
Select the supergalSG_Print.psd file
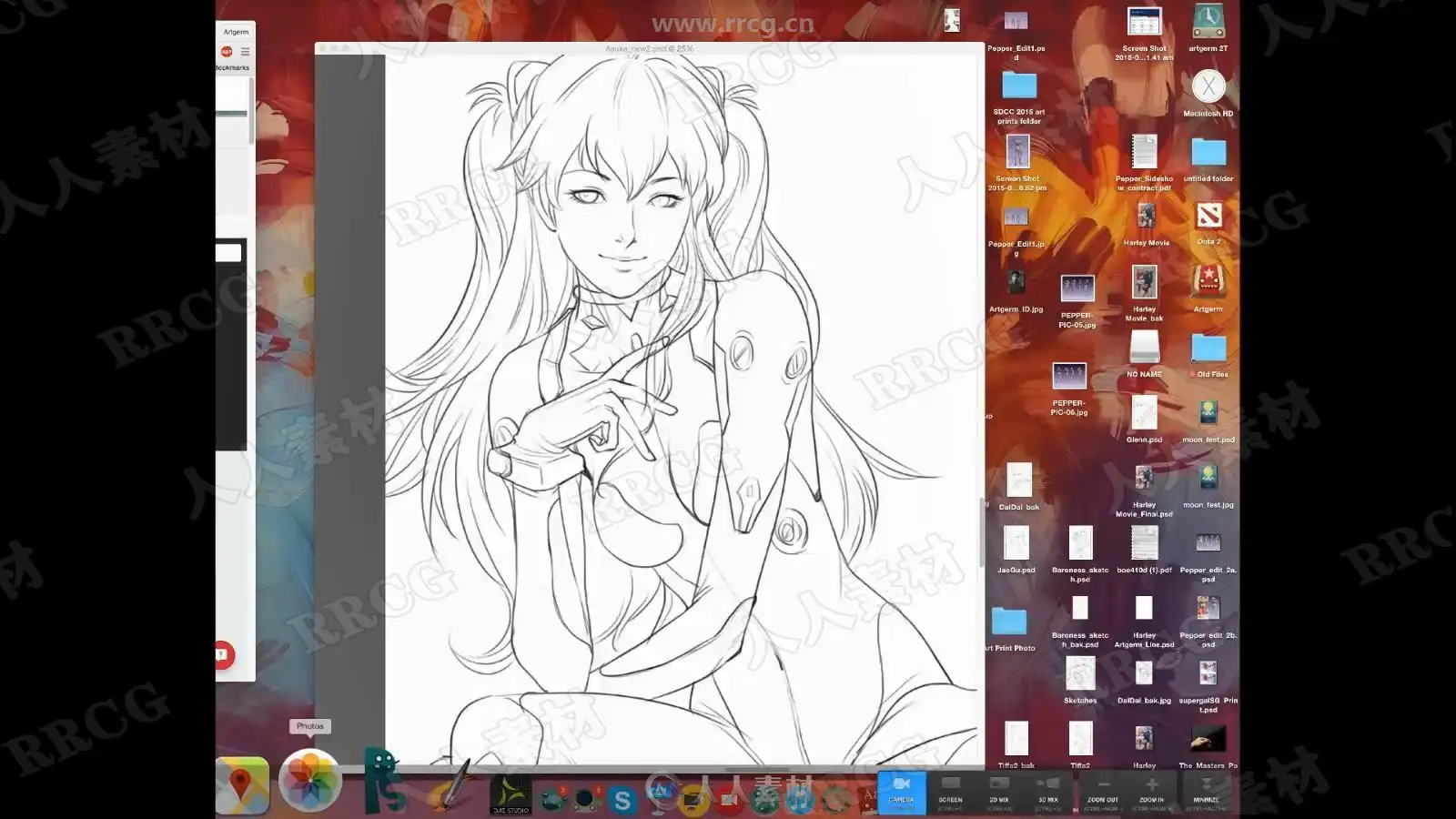click(x=1208, y=673)
